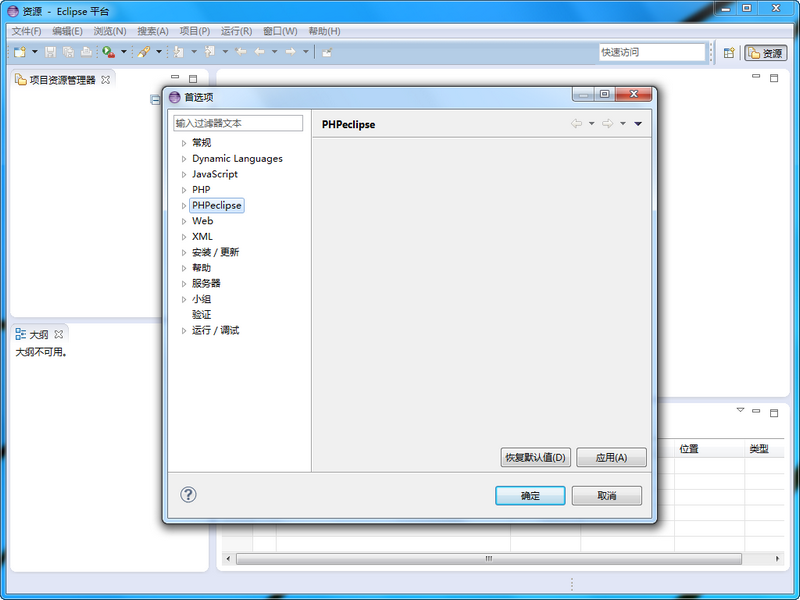Open the 文件 menu
This screenshot has height=600, width=800.
click(25, 31)
